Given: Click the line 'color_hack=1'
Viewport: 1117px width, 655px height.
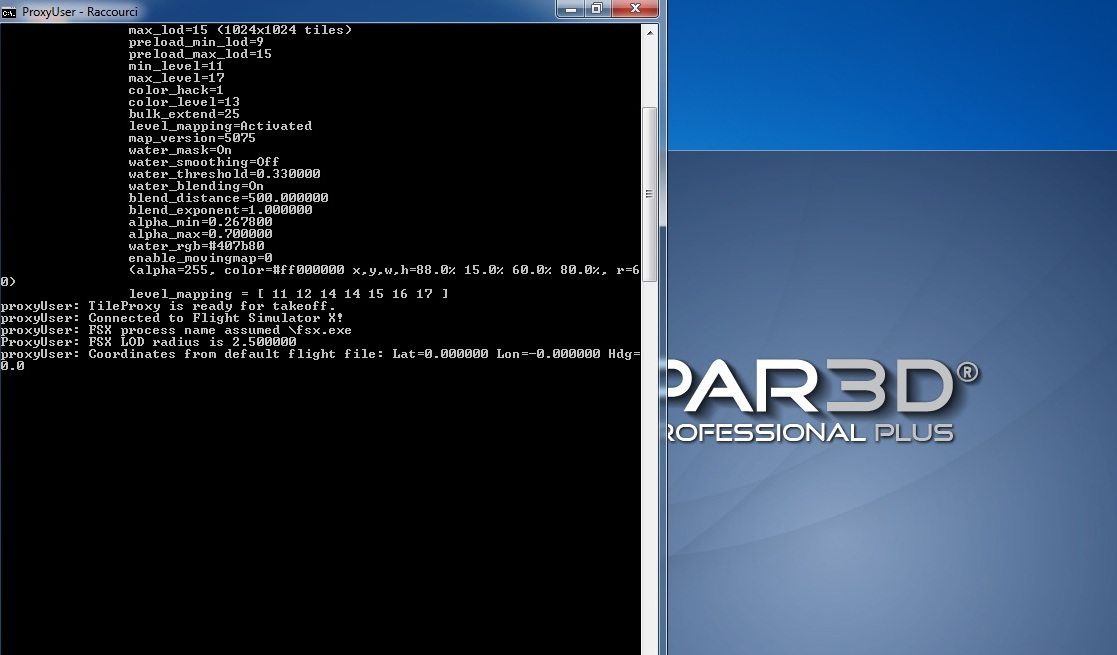Looking at the screenshot, I should tap(176, 91).
